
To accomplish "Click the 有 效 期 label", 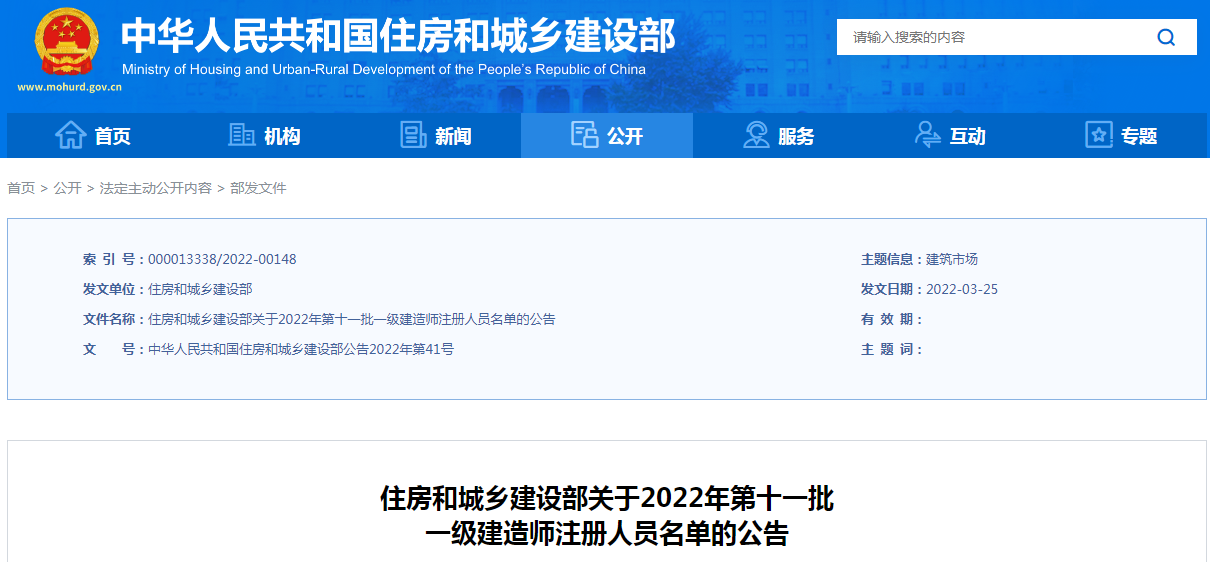I will point(892,319).
